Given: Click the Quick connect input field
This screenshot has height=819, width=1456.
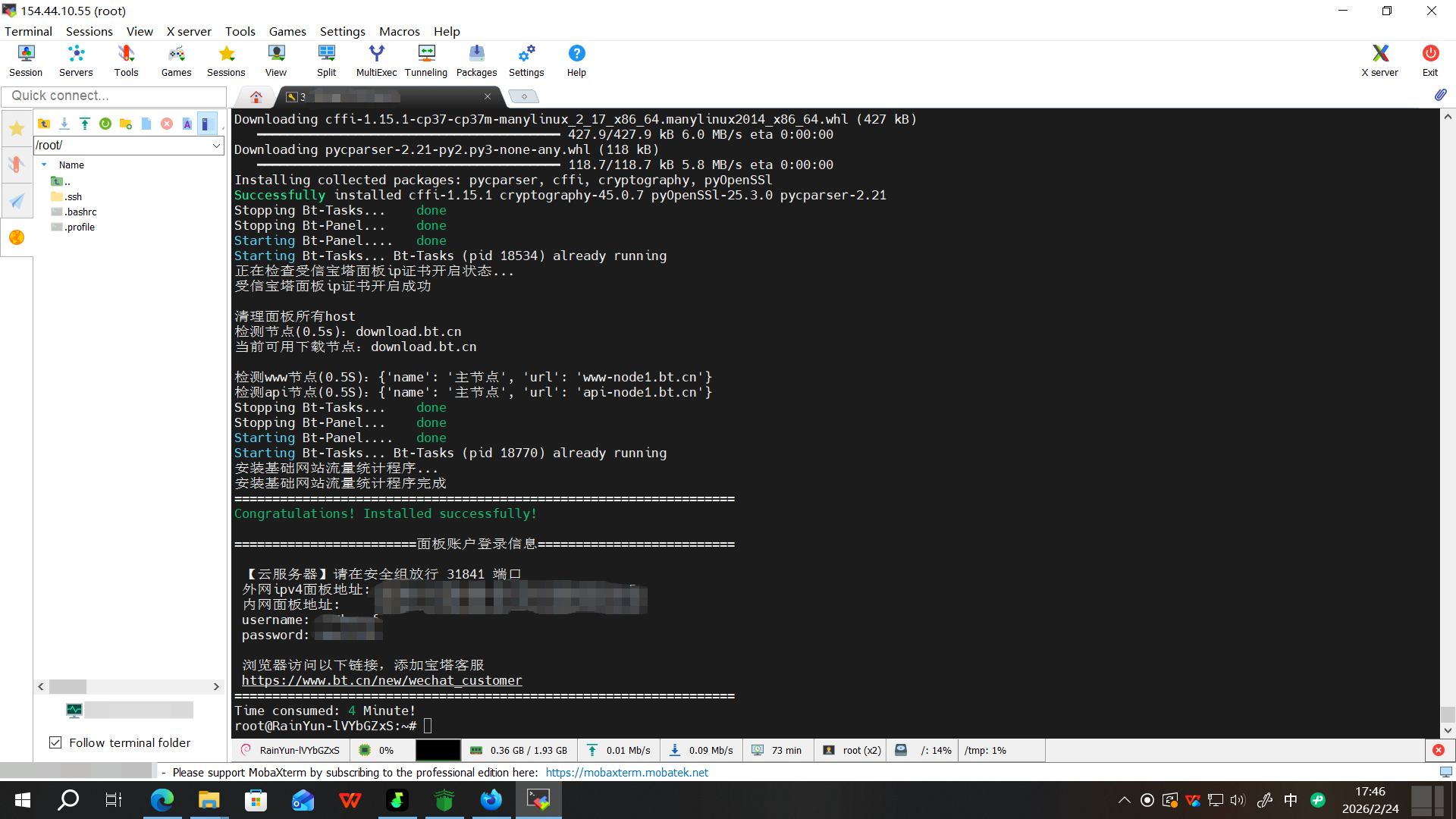Looking at the screenshot, I should coord(114,96).
